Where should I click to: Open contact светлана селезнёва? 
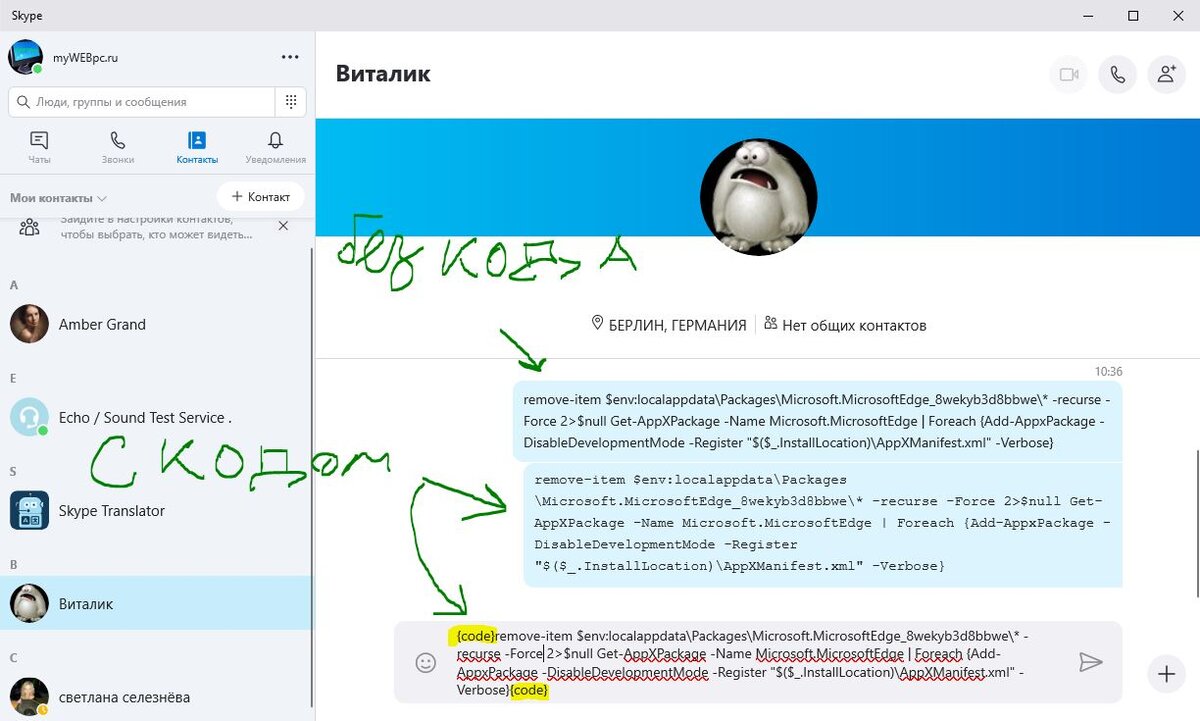[x=156, y=697]
